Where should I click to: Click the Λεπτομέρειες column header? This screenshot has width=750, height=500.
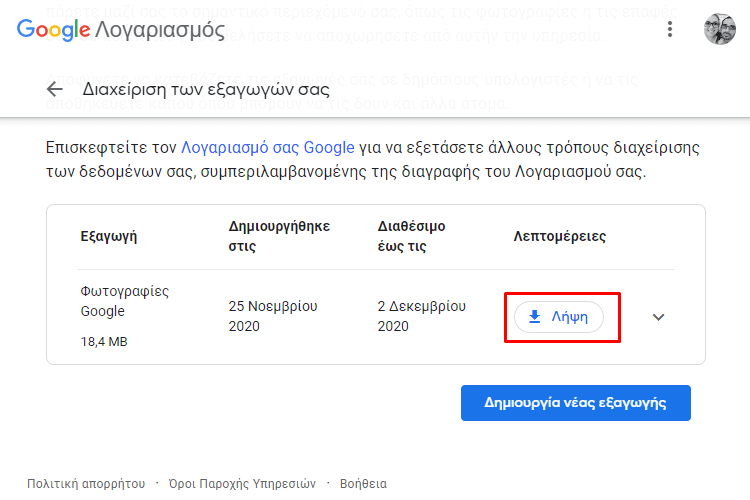(560, 236)
